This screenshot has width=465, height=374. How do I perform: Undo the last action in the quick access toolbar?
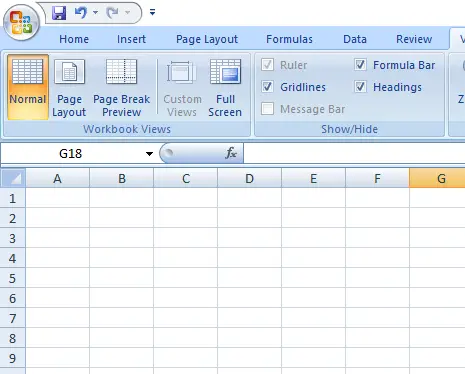(x=81, y=13)
